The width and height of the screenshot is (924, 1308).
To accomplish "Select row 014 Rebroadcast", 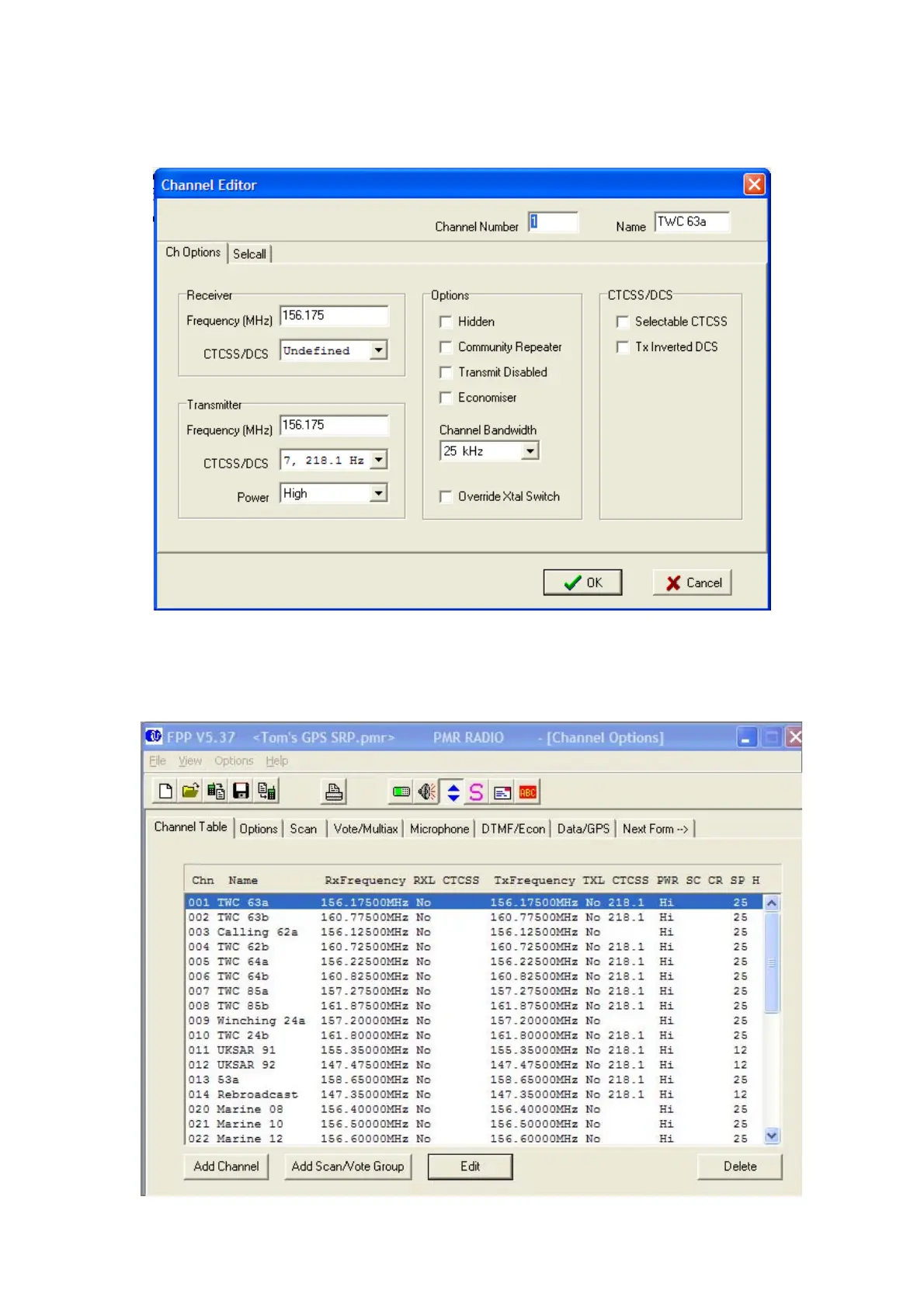I will 474,1094.
